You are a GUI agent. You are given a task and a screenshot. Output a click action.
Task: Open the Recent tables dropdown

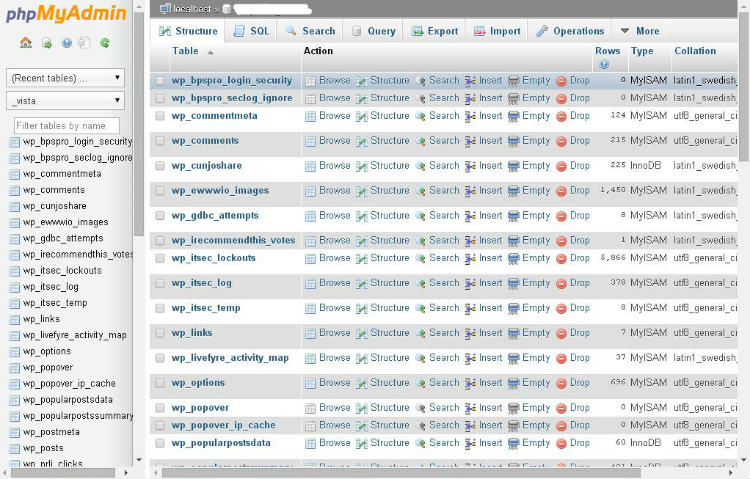[x=66, y=78]
